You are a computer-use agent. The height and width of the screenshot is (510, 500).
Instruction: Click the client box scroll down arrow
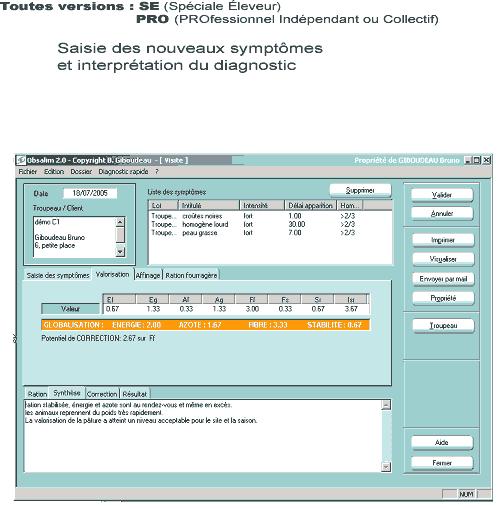pos(120,252)
